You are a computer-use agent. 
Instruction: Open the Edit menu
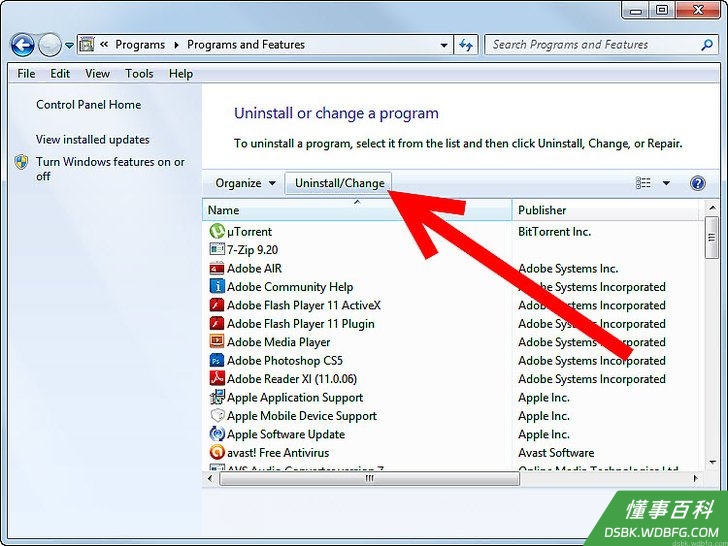coord(60,73)
